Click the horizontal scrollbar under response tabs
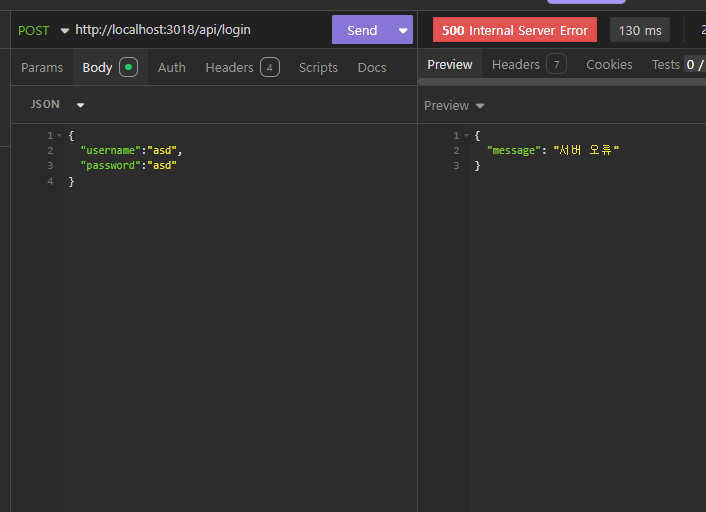 click(562, 82)
